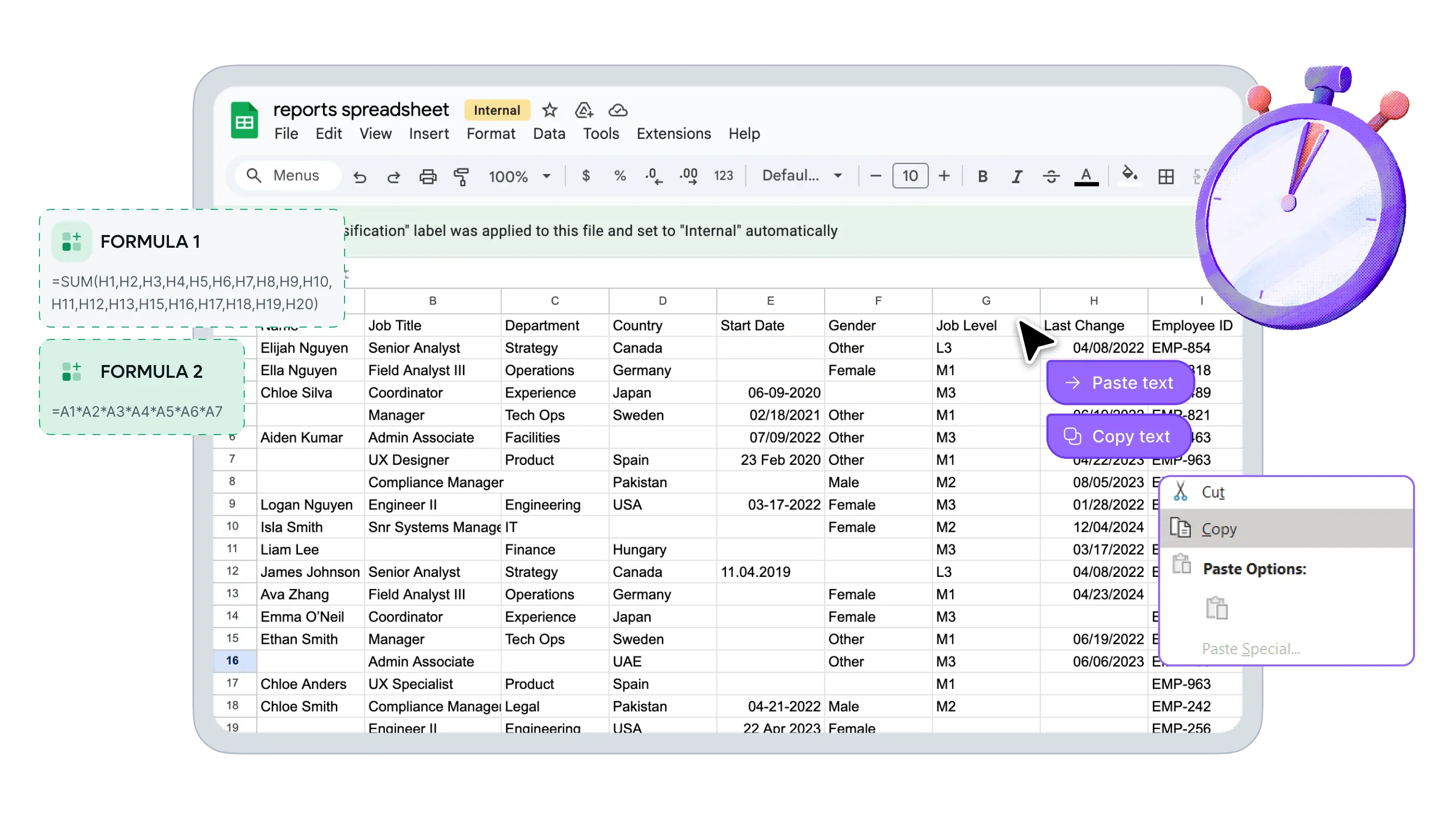Viewport: 1456px width, 819px height.
Task: Click the add to Drive icon
Action: (584, 110)
